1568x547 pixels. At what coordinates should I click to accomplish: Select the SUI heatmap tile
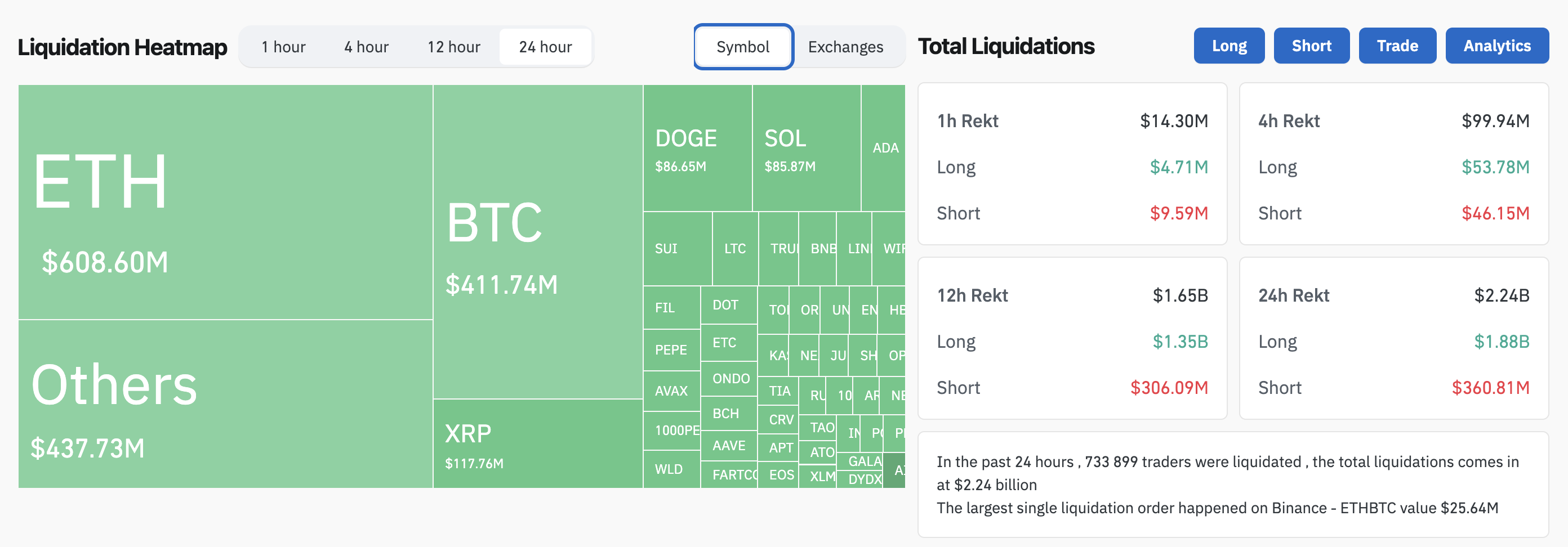click(x=677, y=248)
